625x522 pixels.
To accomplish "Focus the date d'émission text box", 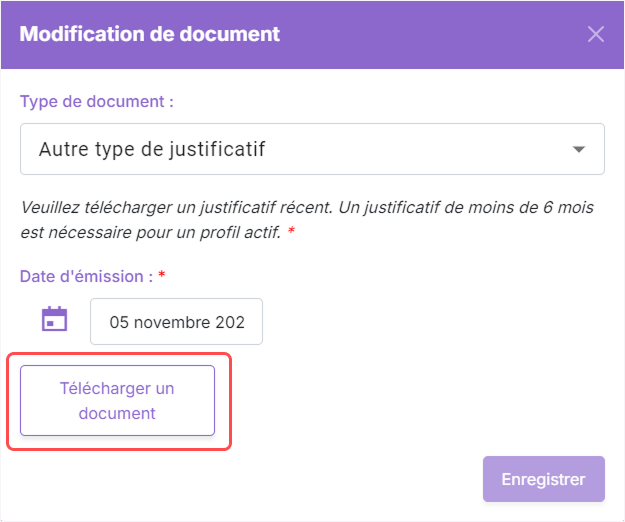I will (177, 322).
